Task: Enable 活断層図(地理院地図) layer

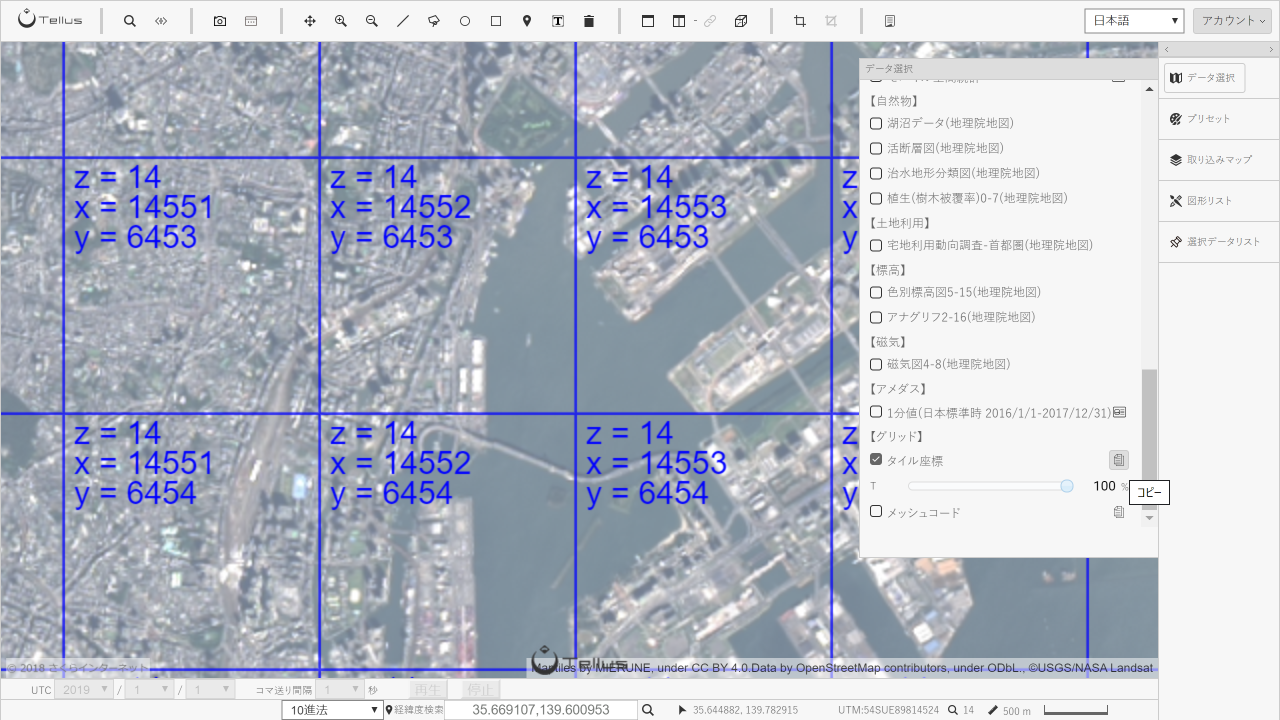Action: click(876, 148)
